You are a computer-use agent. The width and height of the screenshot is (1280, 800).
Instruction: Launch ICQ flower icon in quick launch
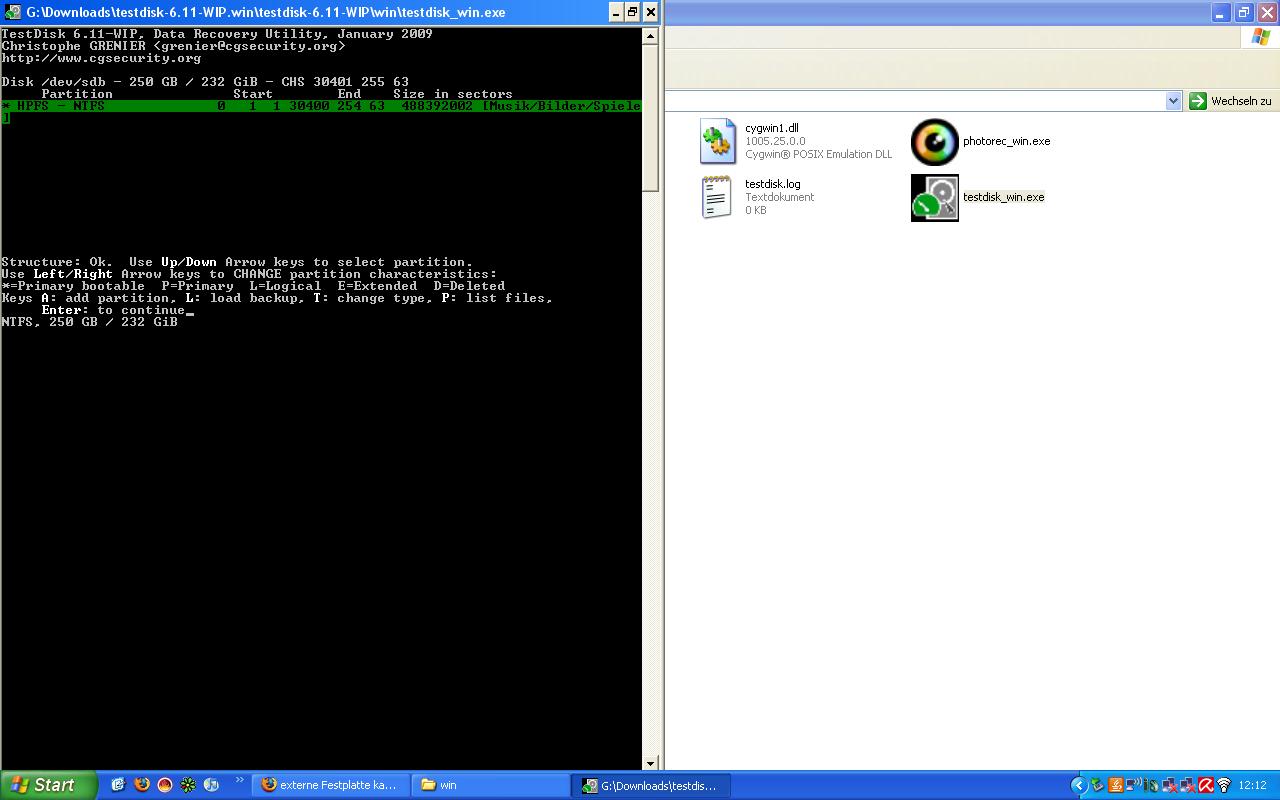[x=187, y=785]
